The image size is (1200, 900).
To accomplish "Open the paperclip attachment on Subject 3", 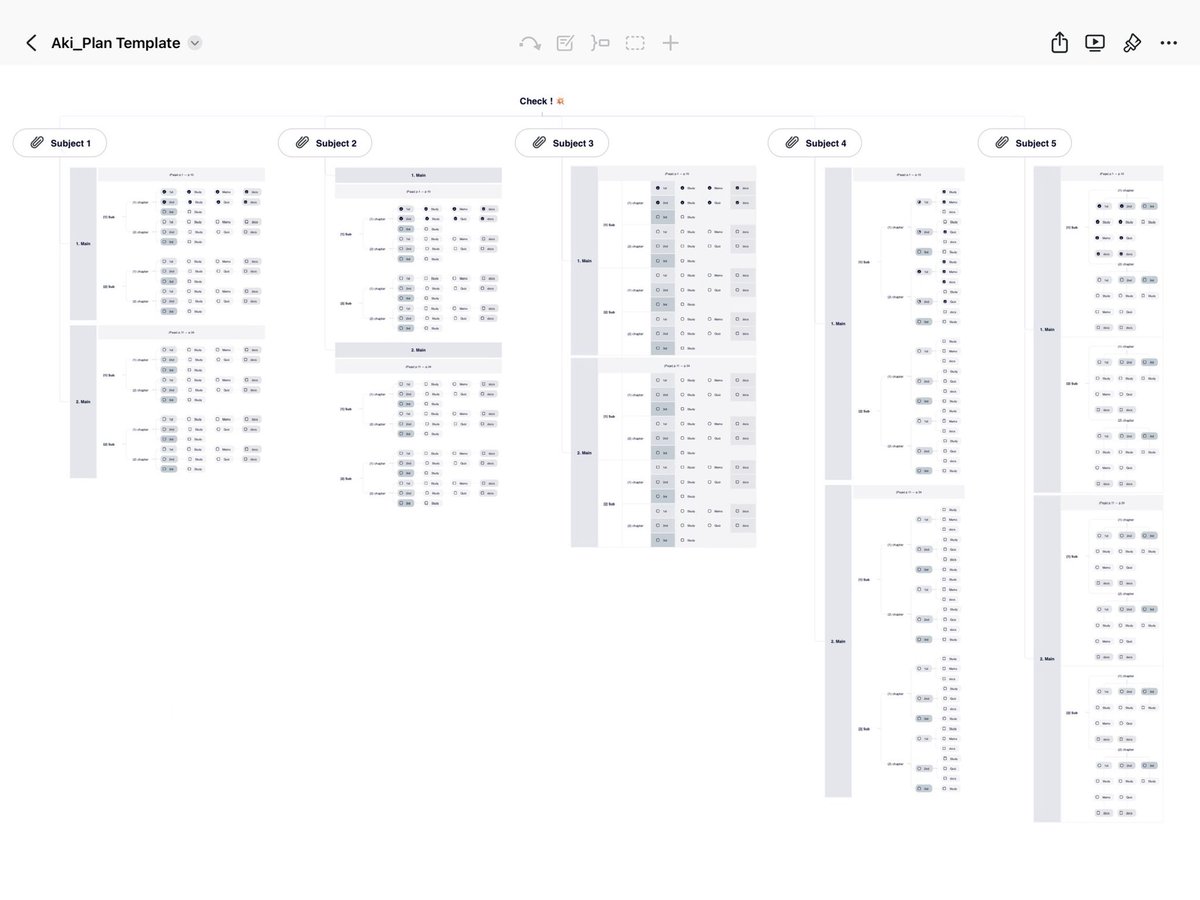I will coord(538,143).
